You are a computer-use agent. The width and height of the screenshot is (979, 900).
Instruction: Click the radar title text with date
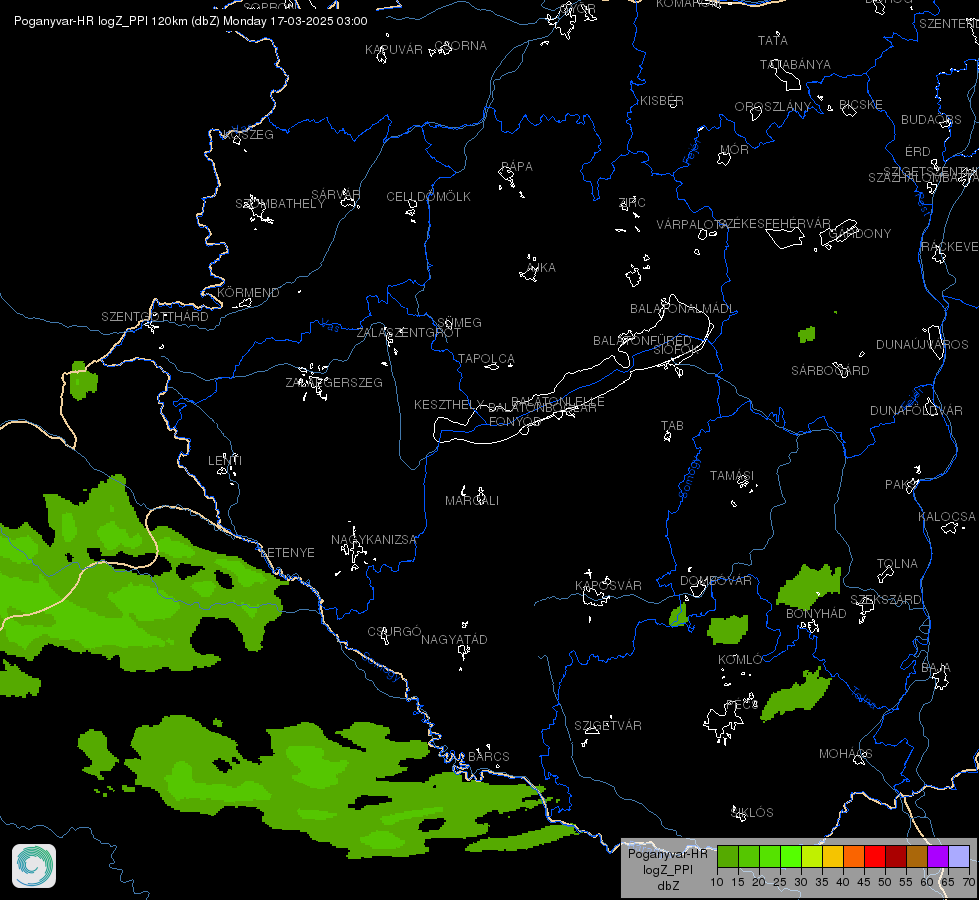click(190, 21)
